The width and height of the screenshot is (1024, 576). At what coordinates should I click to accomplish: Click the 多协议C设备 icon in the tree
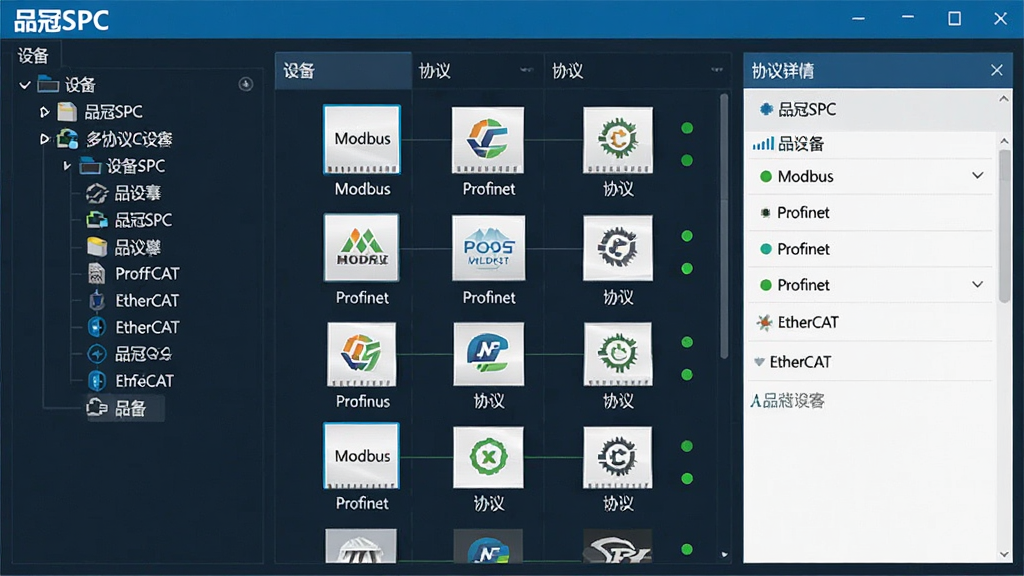tap(68, 138)
